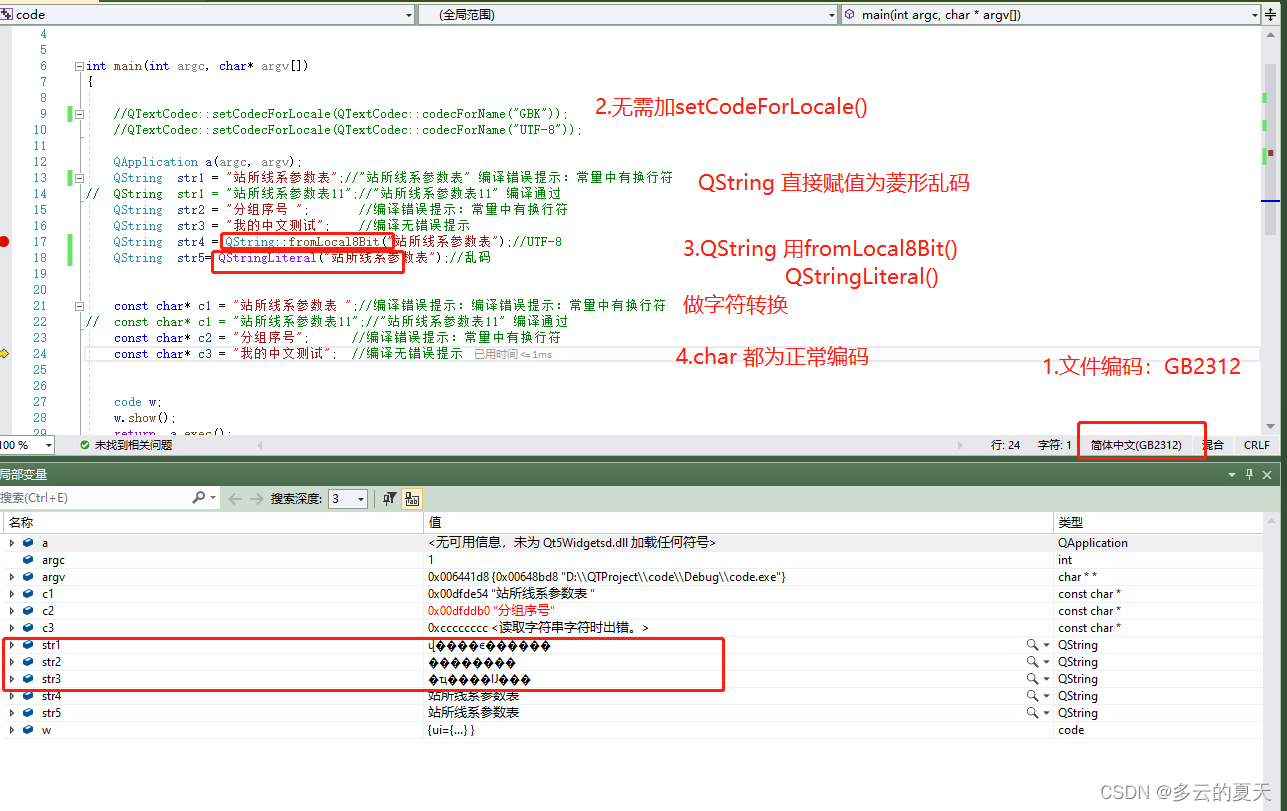Open the visualizer magnifier for str4
The width and height of the screenshot is (1287, 811).
coord(1032,696)
